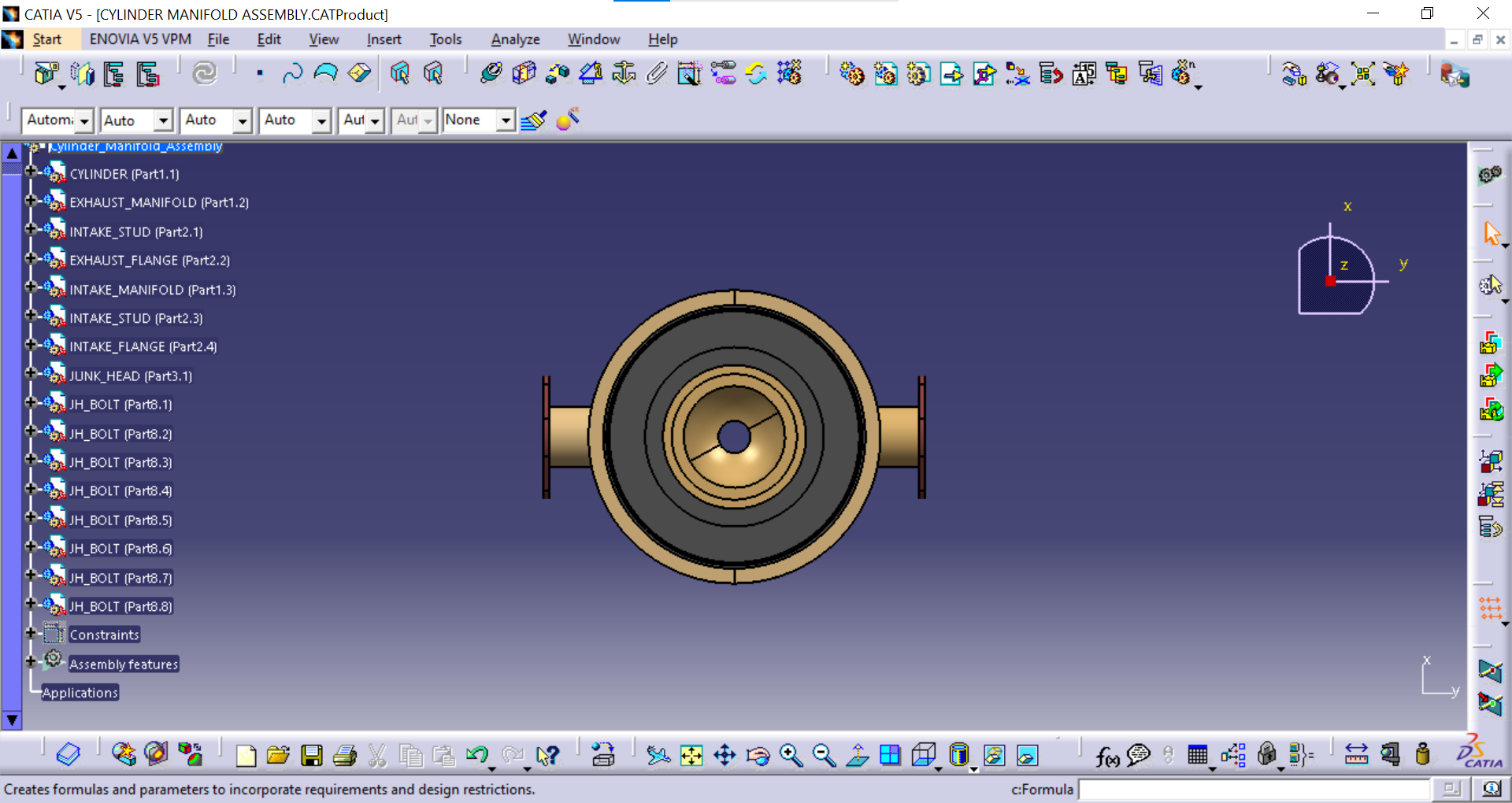The height and width of the screenshot is (803, 1512).
Task: Click the Shading with Edges render style icon
Action: (958, 756)
